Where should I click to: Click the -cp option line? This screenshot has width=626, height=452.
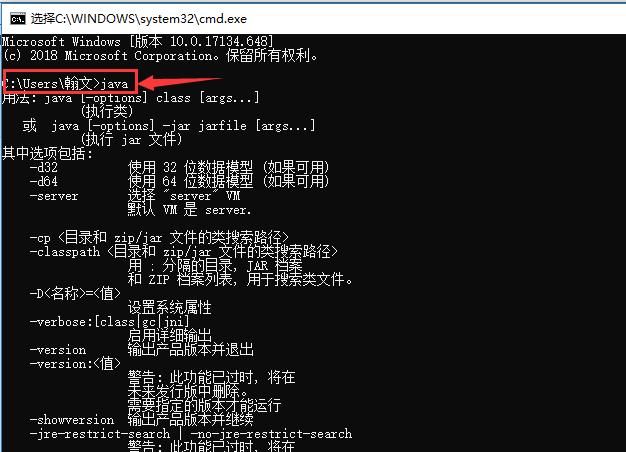[159, 238]
